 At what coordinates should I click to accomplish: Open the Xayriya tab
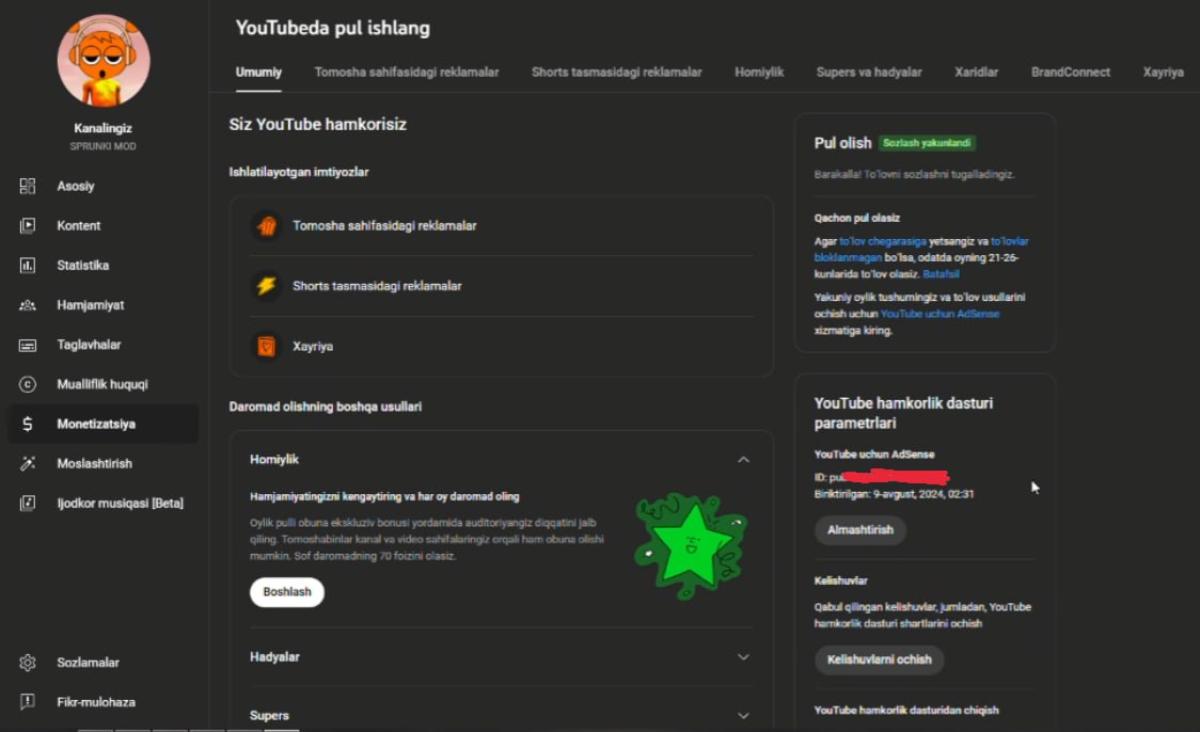click(1163, 72)
